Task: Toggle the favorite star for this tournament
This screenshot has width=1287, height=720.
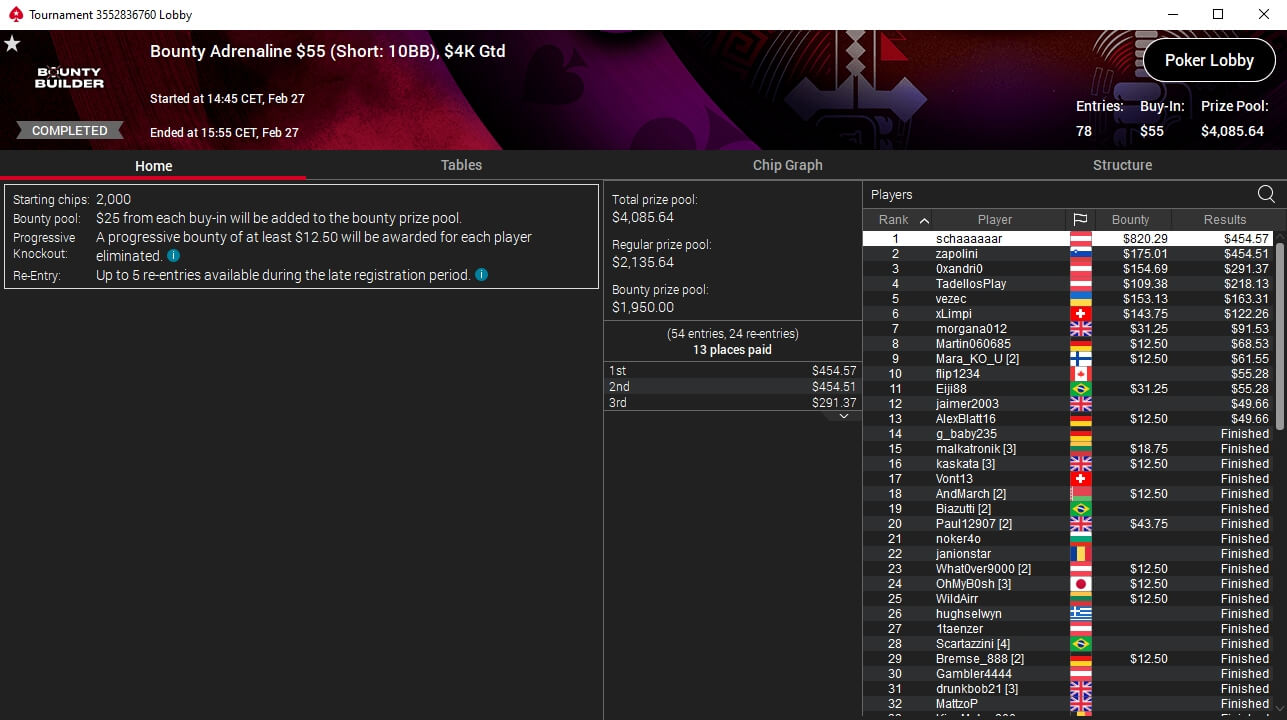Action: (12, 44)
